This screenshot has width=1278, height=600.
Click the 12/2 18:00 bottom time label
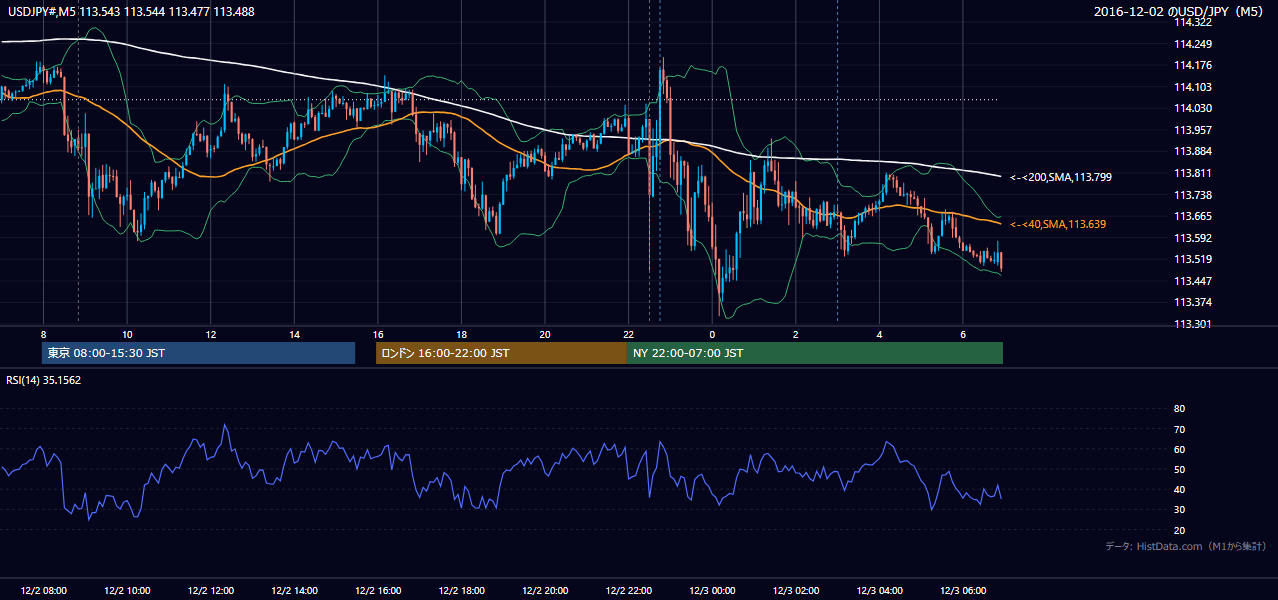(461, 590)
